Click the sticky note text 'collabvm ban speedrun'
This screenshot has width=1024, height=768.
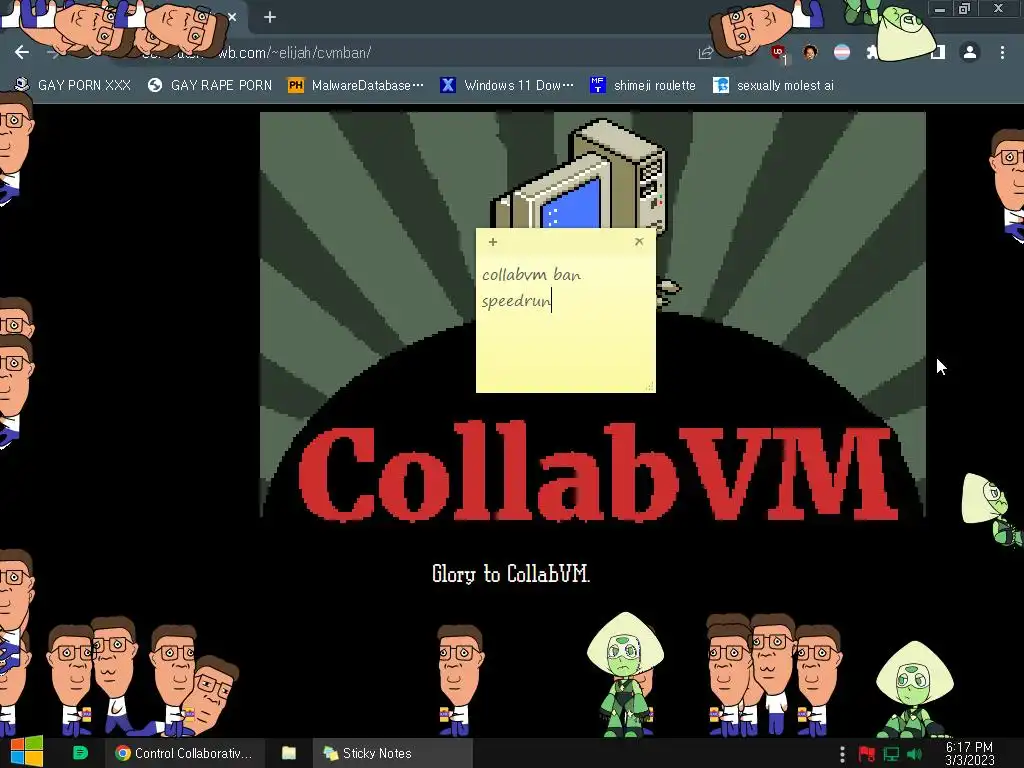532,288
